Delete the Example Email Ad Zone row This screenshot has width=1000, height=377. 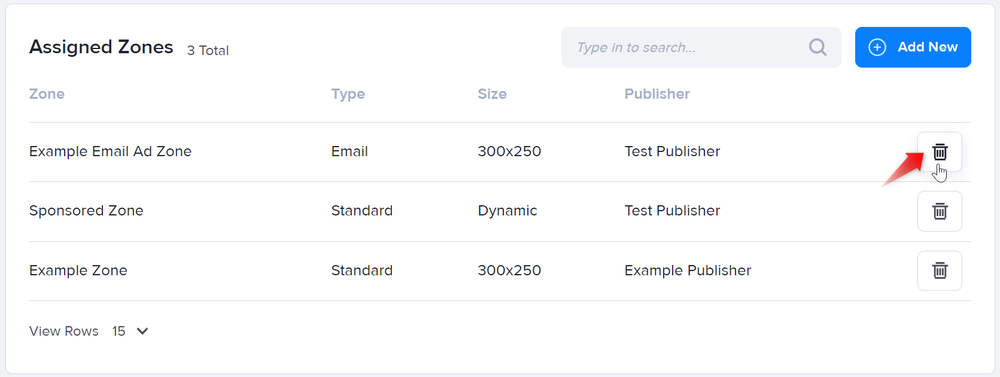[939, 152]
